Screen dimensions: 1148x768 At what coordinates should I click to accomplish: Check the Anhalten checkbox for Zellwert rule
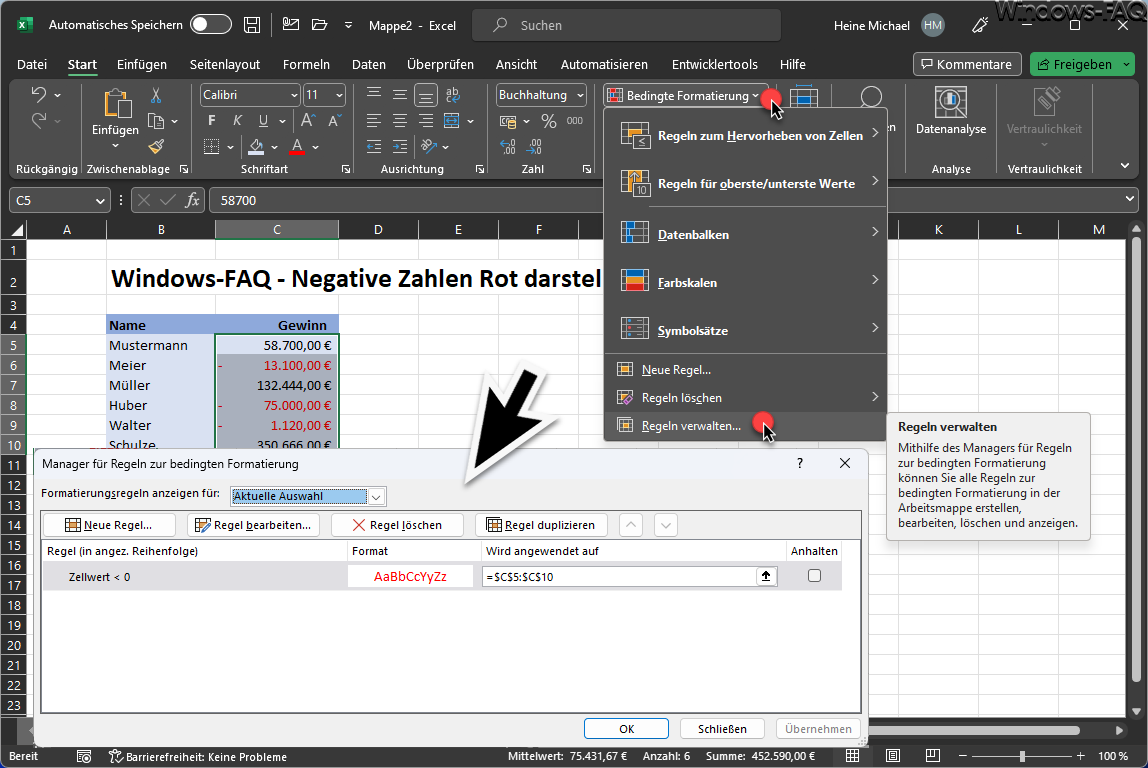(814, 576)
